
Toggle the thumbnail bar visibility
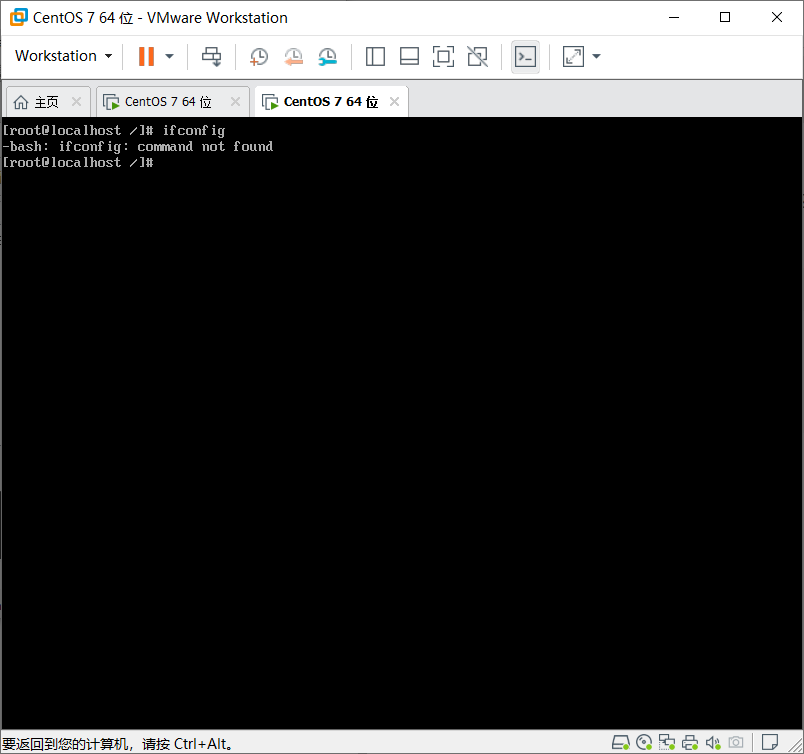coord(409,56)
